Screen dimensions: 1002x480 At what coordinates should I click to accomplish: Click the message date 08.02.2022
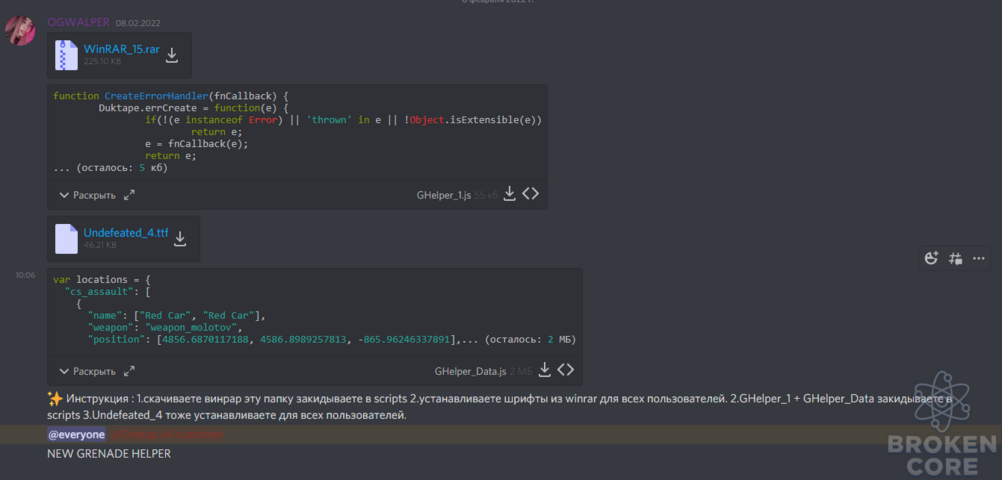[138, 23]
